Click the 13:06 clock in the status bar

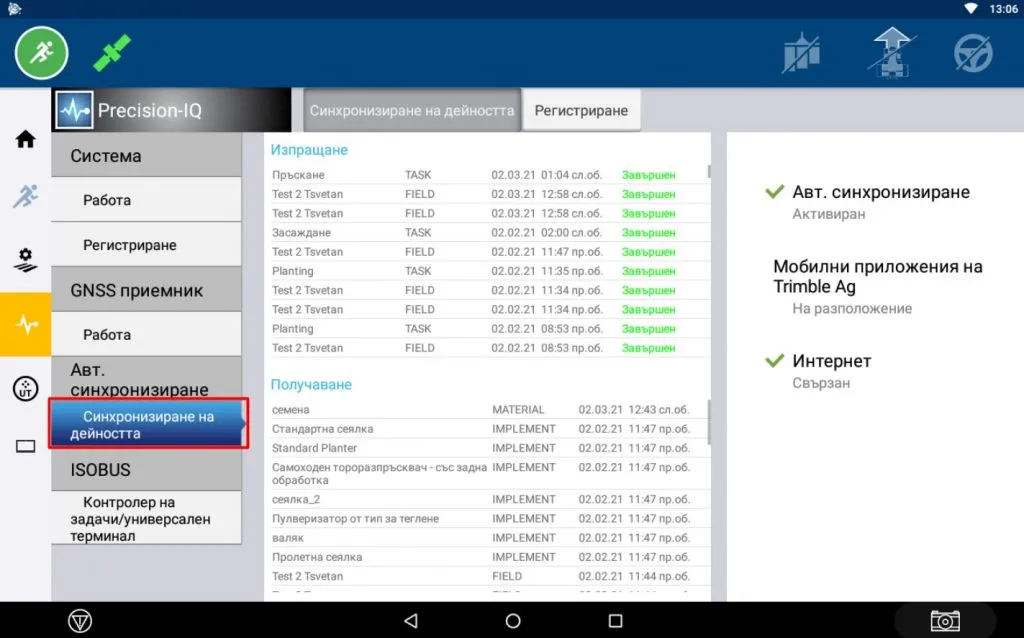click(1003, 8)
